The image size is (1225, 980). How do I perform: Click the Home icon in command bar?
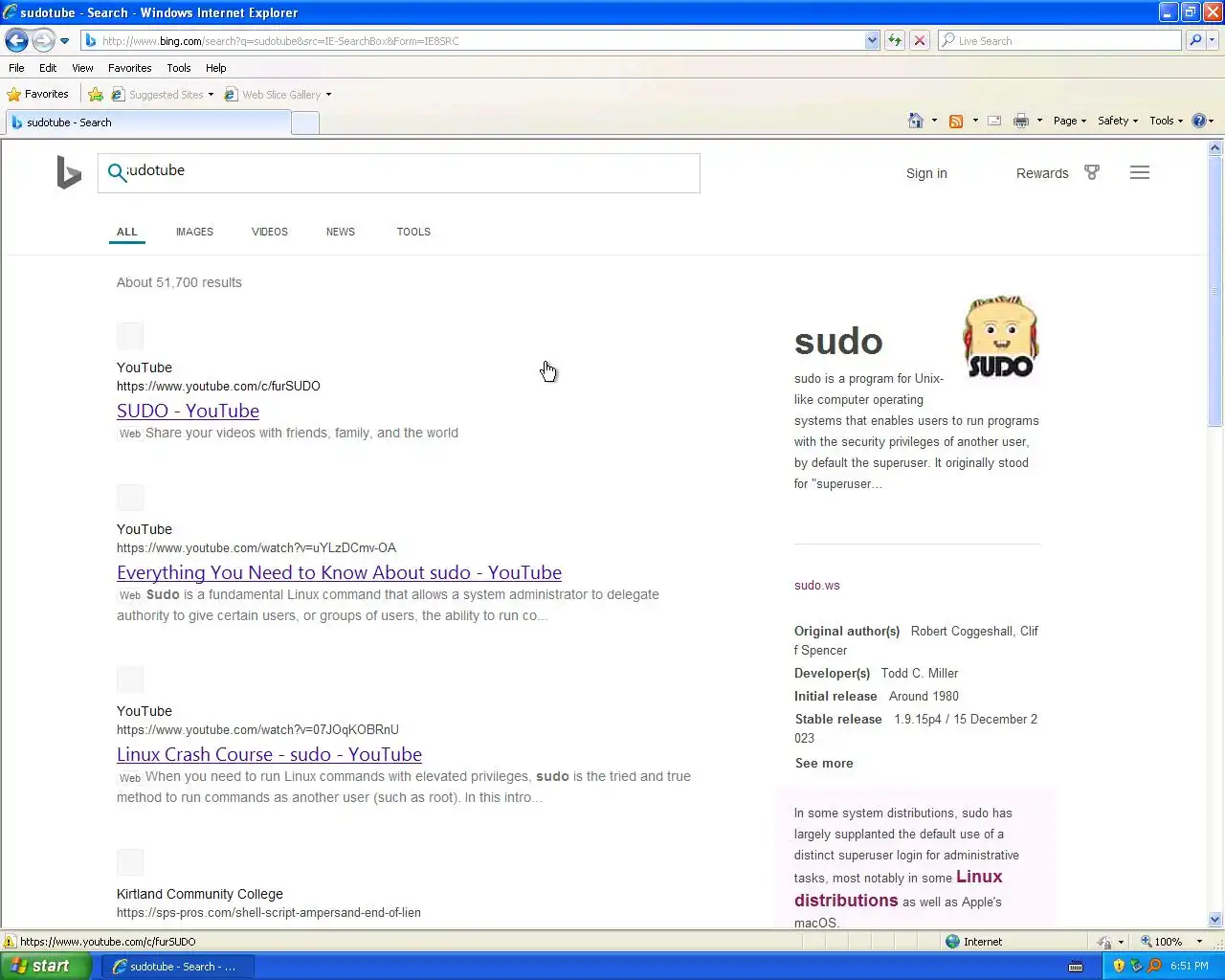[916, 121]
